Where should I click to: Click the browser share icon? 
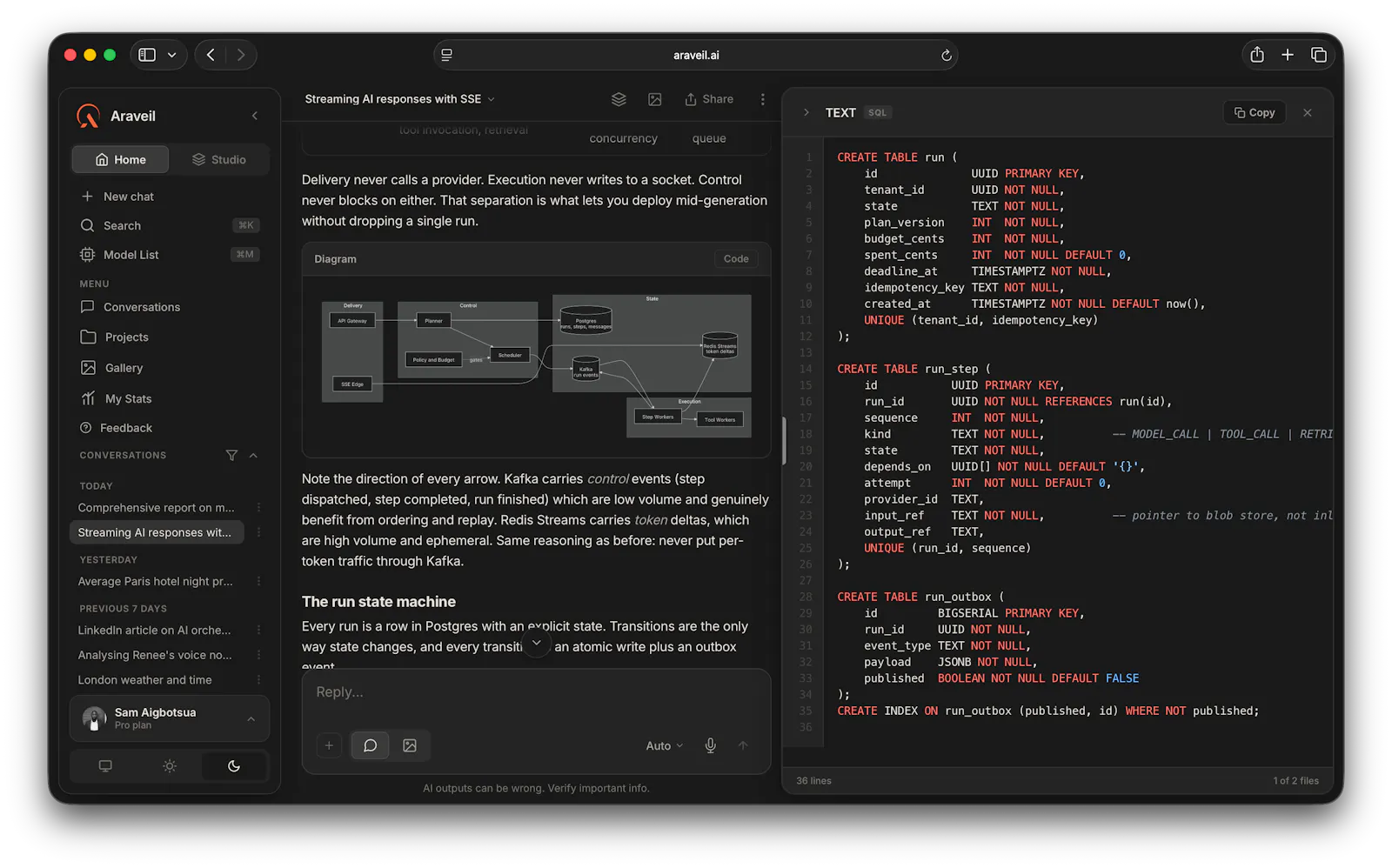pyautogui.click(x=1257, y=55)
